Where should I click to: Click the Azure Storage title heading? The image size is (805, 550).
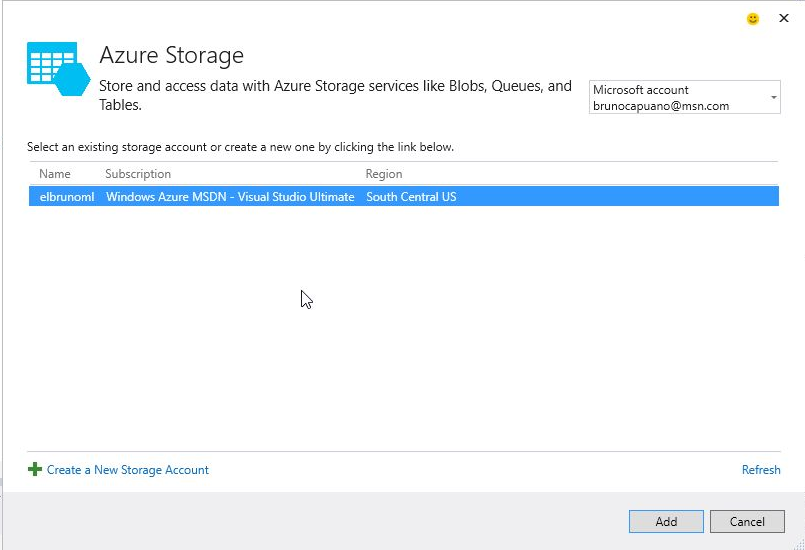[171, 55]
